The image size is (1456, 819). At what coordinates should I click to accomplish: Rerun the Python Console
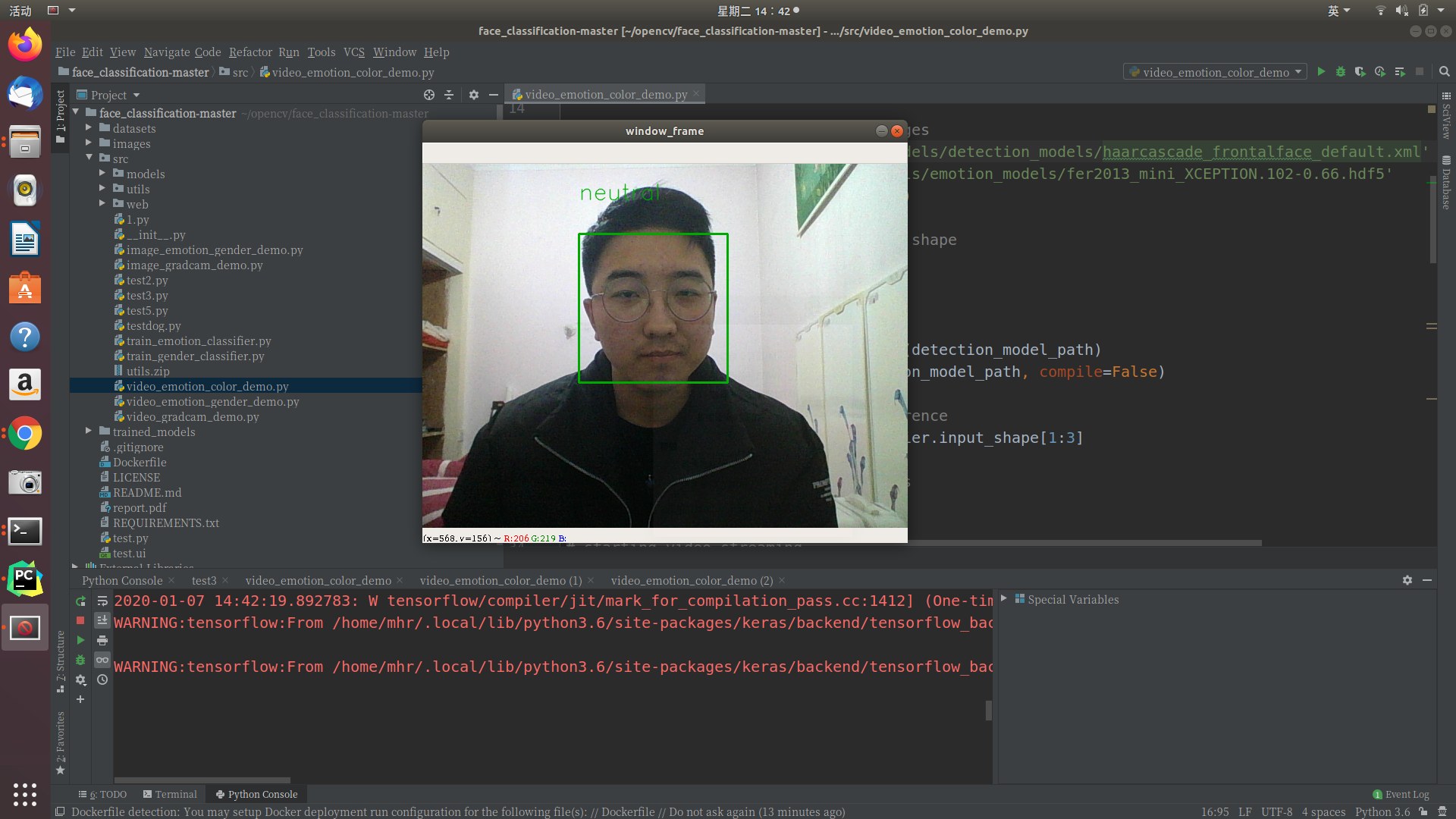[80, 601]
